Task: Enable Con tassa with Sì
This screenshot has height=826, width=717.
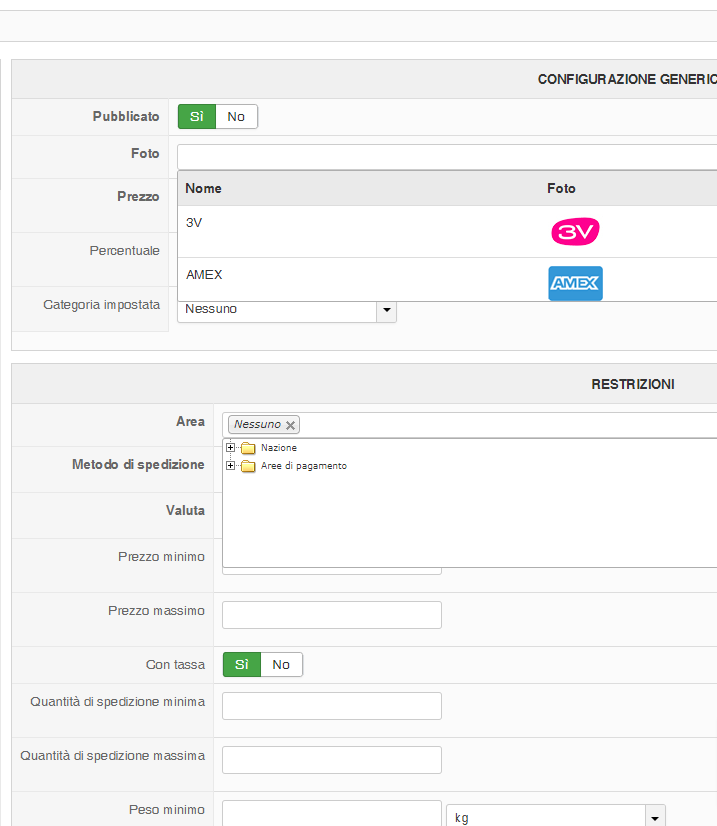Action: 241,665
